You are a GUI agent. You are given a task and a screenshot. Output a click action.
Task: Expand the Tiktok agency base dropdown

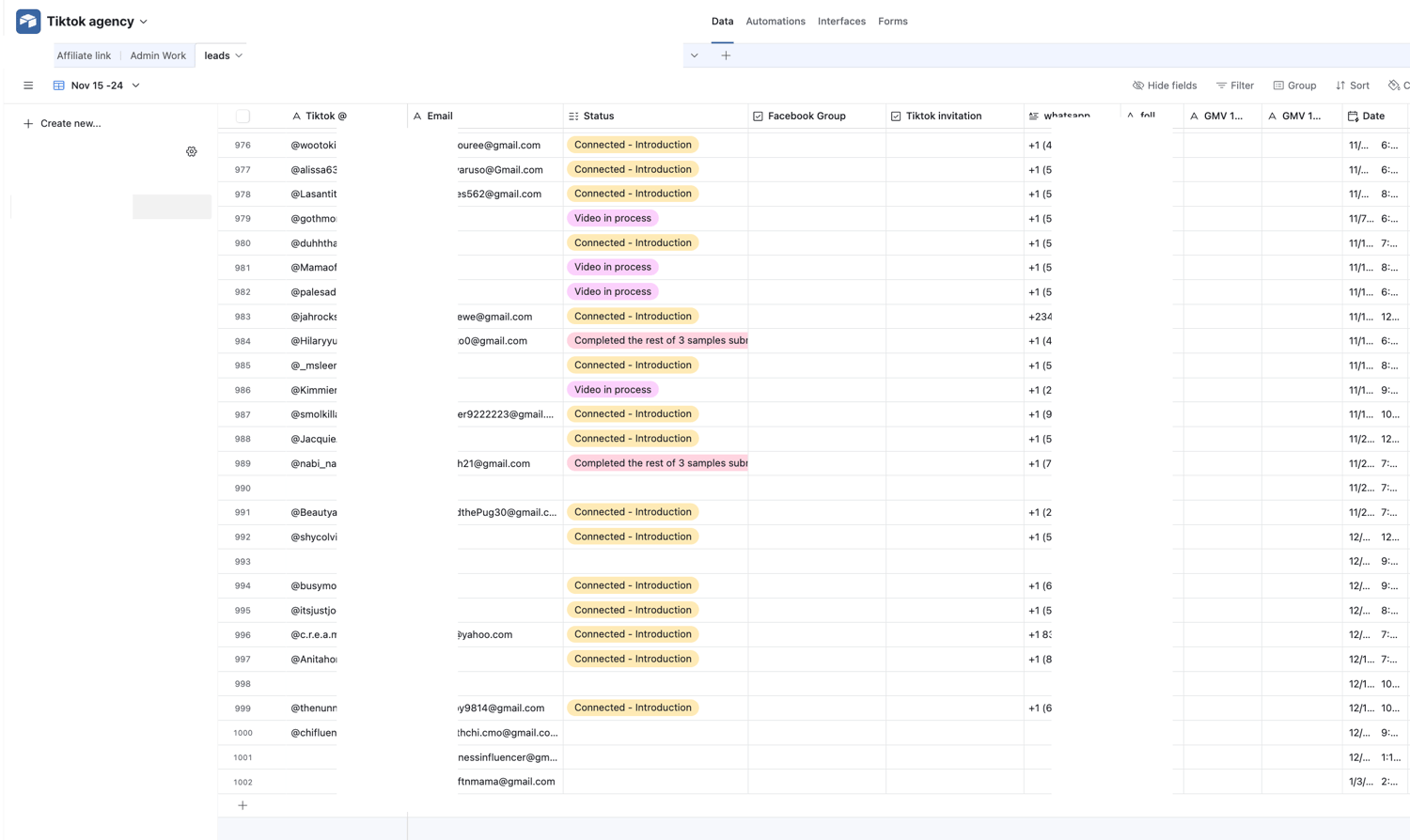(144, 22)
